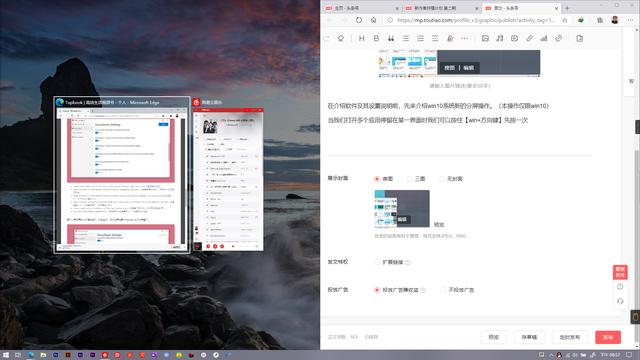Viewport: 640px width, 360px height.
Task: Click the red publish button
Action: click(608, 337)
